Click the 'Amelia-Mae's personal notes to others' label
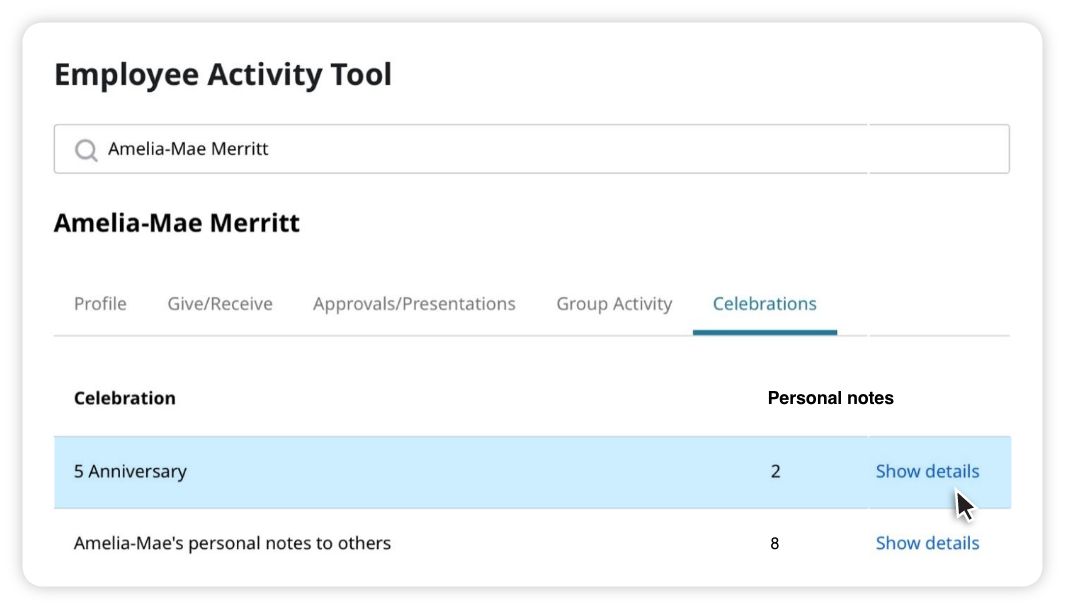Screen dimensions: 1065x609 (232, 543)
